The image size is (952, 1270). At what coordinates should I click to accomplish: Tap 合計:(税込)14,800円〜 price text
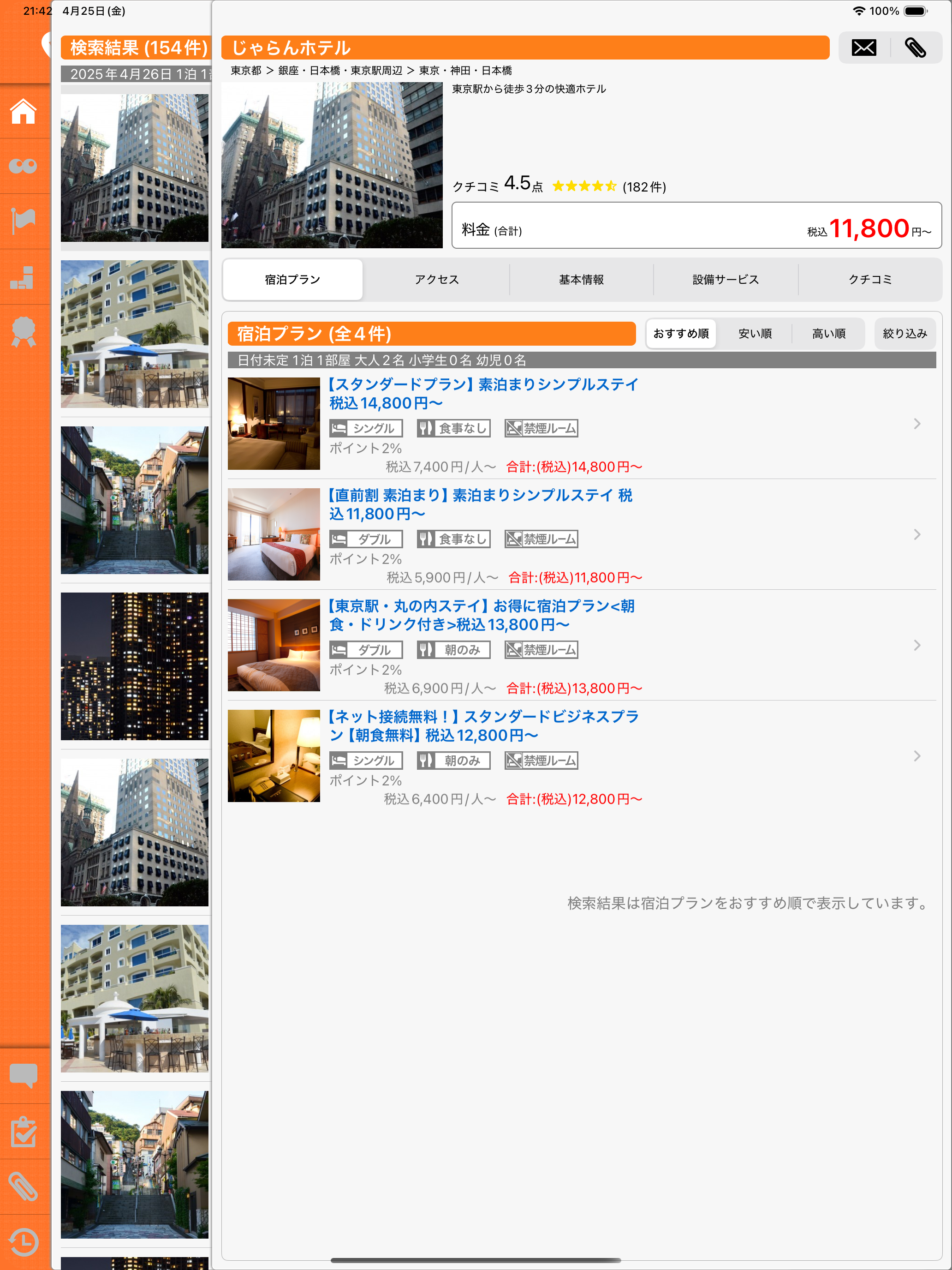click(574, 467)
